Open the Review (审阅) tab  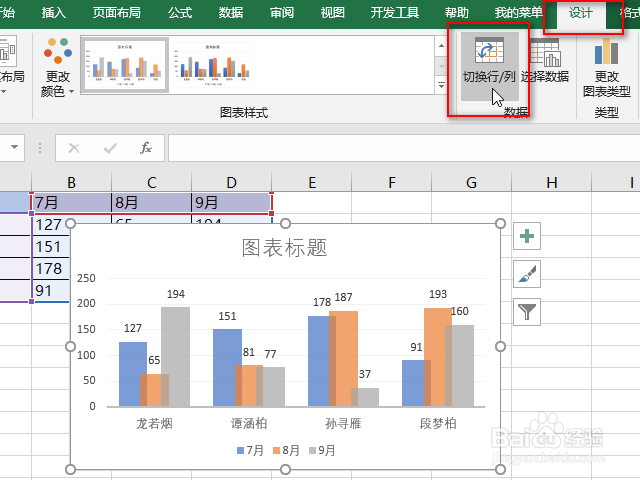tap(282, 13)
